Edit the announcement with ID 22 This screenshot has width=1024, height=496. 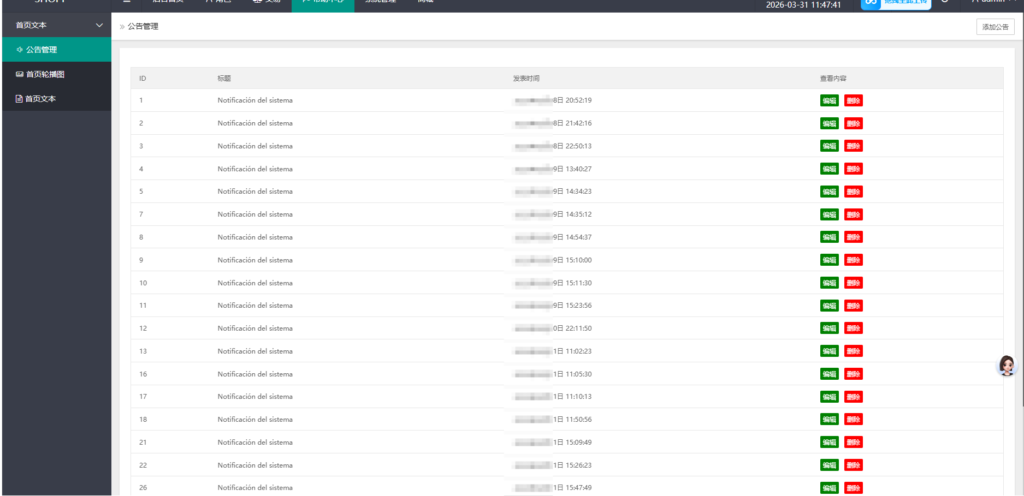click(x=829, y=465)
